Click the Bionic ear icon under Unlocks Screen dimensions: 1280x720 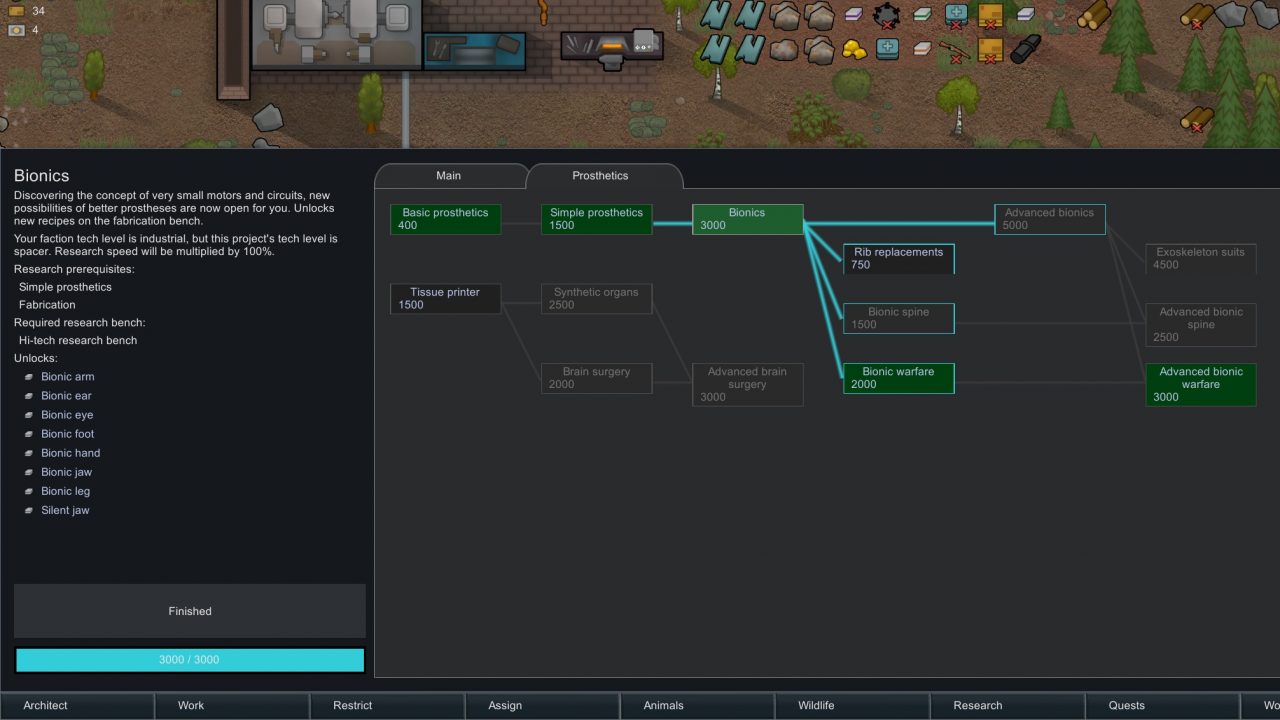click(28, 395)
